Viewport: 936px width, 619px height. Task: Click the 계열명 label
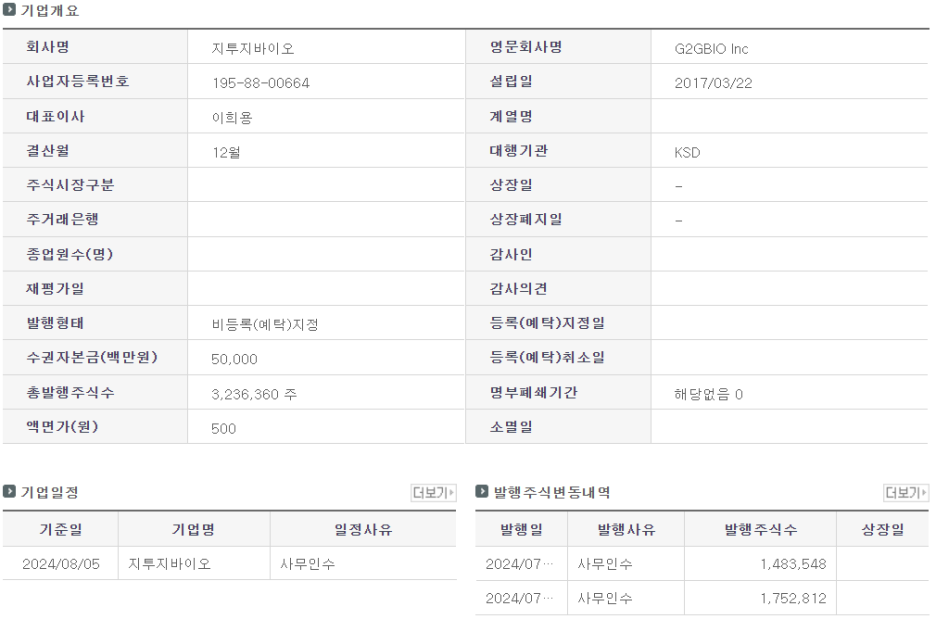click(511, 116)
